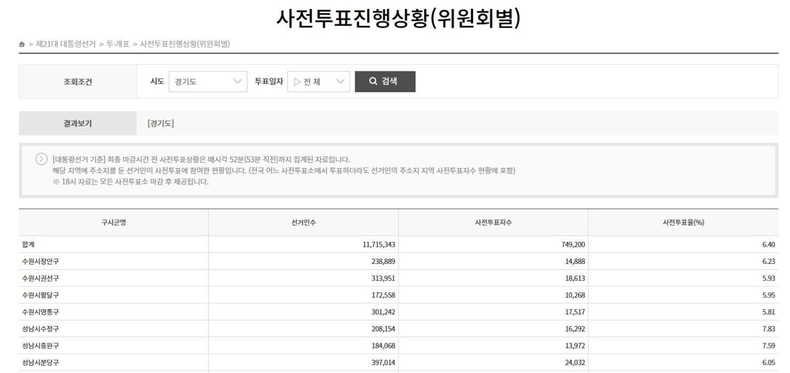Click turnout rate 6.23

[769, 261]
